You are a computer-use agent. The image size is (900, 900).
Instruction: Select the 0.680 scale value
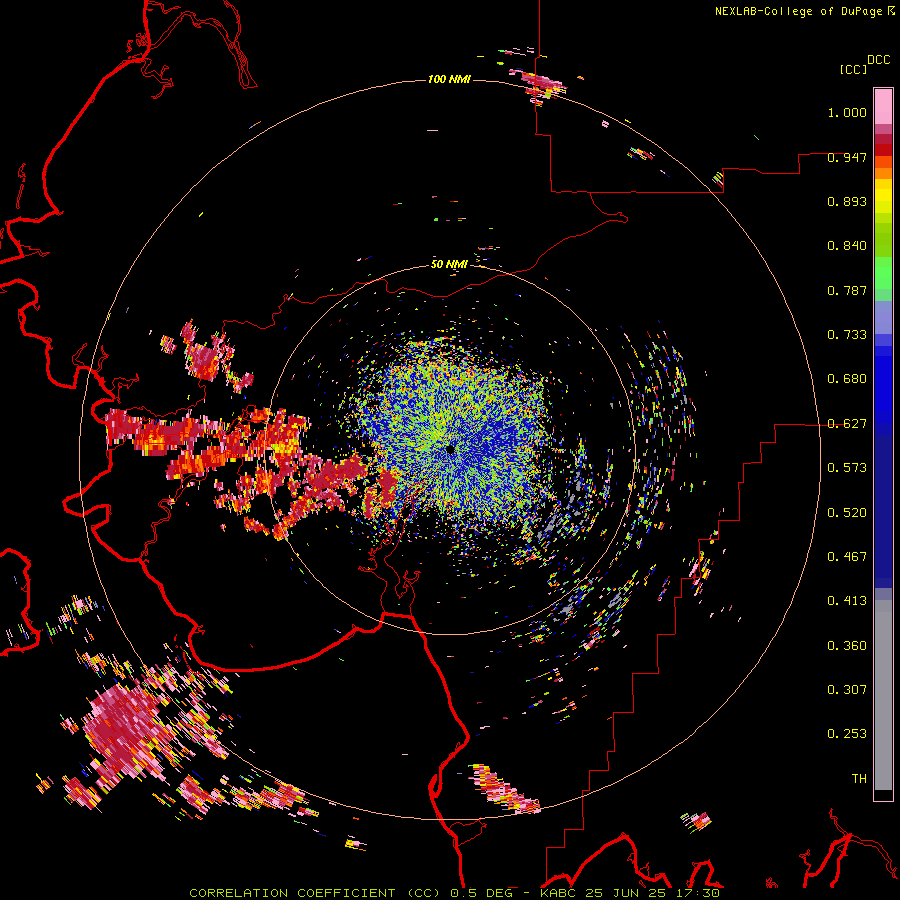point(847,379)
